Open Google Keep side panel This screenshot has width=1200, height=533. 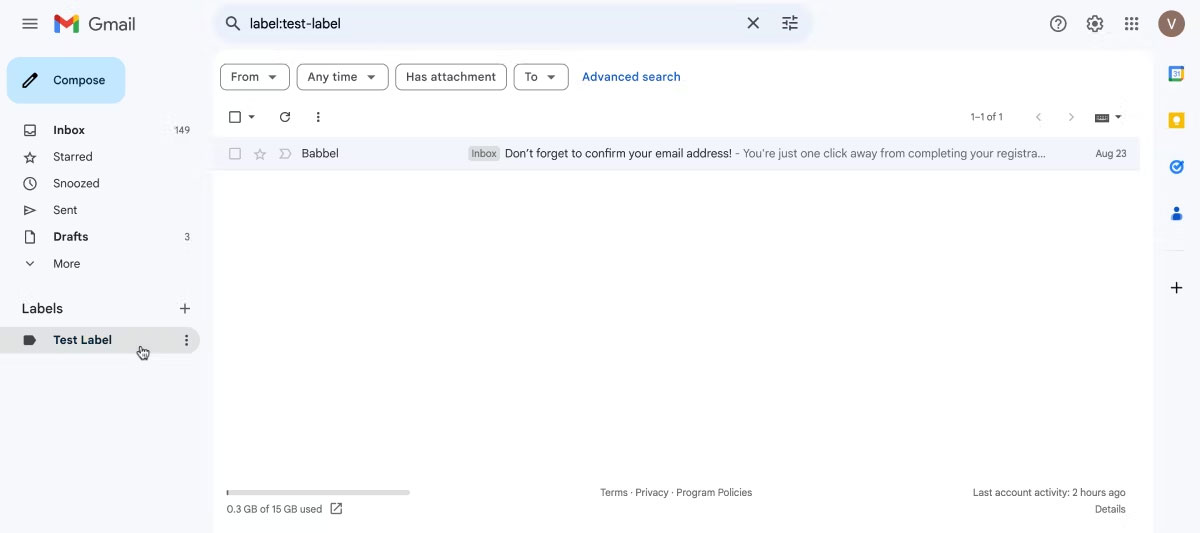coord(1176,120)
